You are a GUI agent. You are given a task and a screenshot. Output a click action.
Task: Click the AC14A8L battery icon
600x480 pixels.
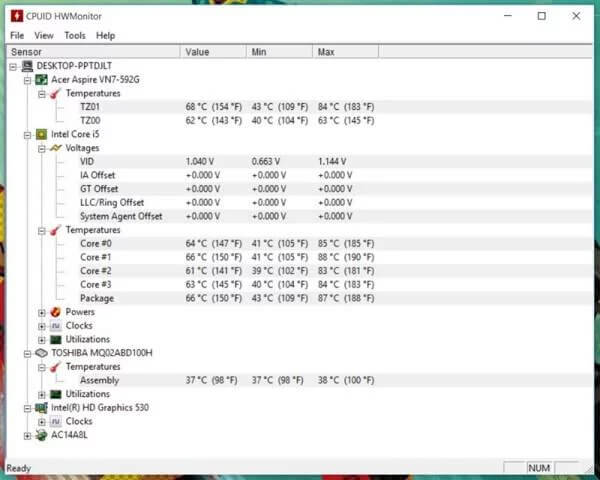[41, 435]
